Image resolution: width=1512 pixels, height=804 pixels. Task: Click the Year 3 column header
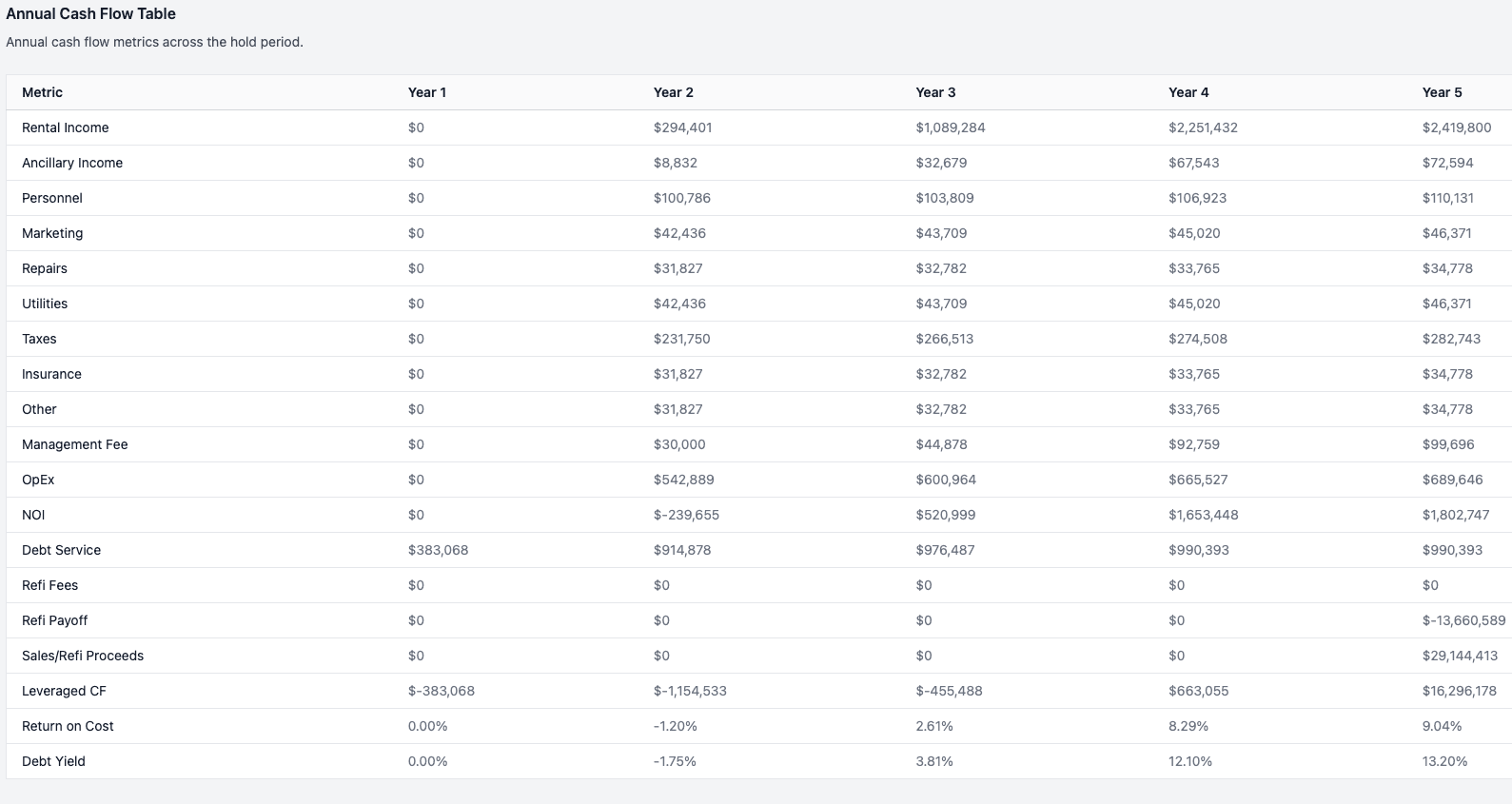tap(935, 92)
